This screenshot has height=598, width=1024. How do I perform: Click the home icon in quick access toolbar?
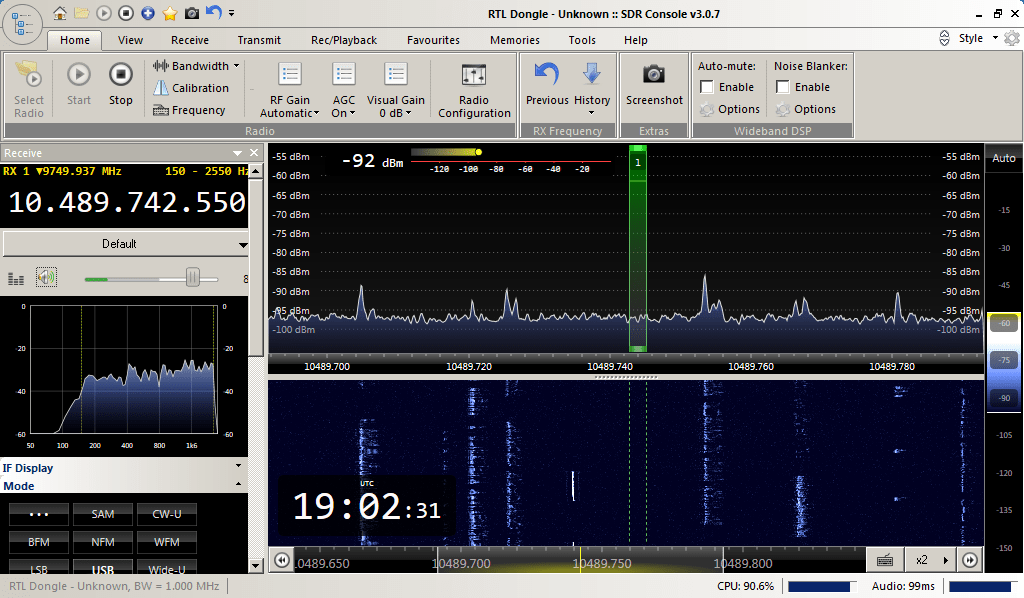pos(59,12)
